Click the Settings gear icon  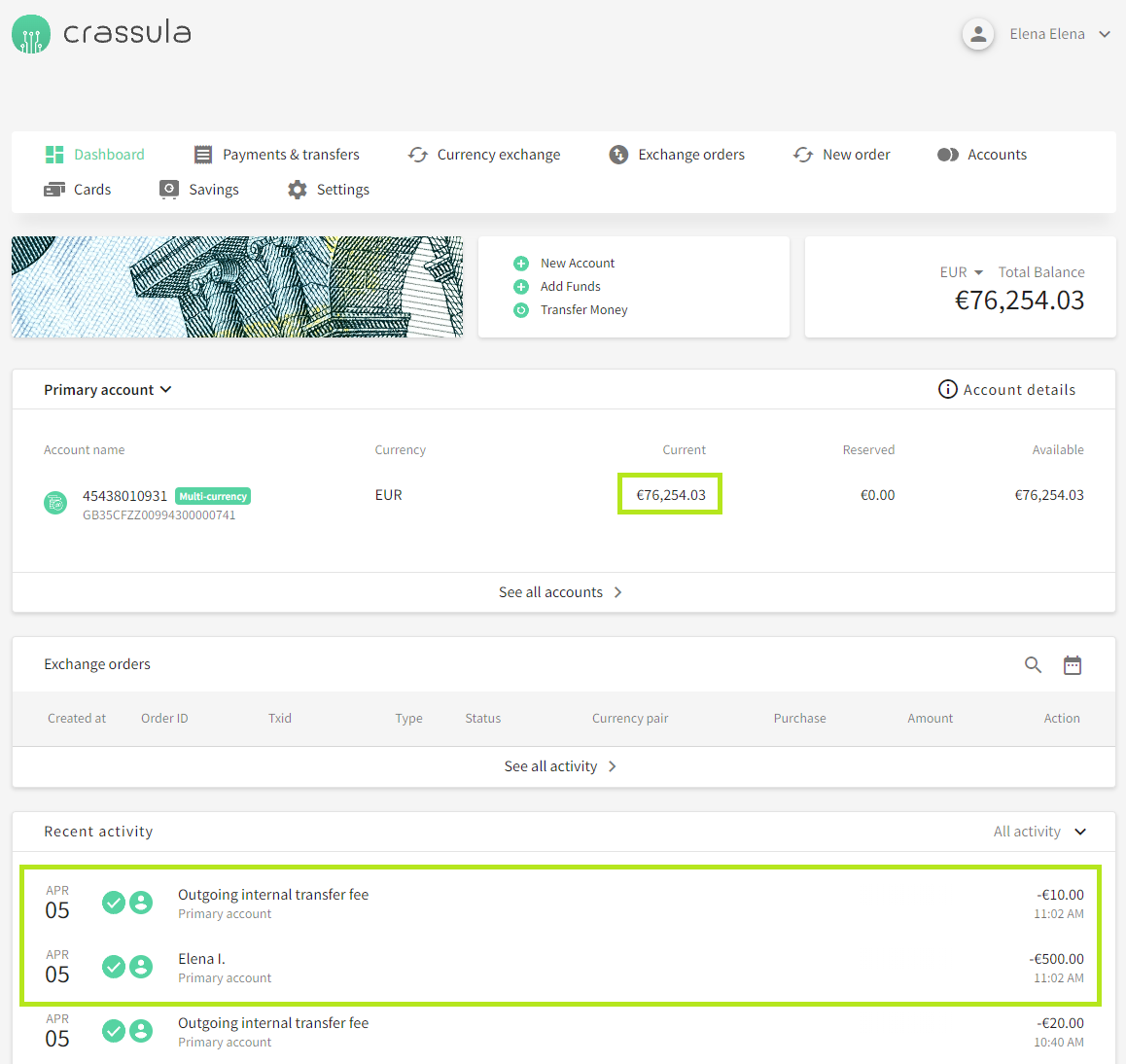tap(297, 190)
